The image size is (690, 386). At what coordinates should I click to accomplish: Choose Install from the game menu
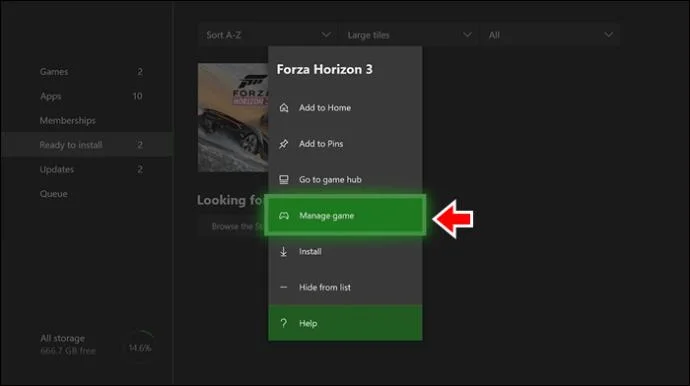pos(345,251)
